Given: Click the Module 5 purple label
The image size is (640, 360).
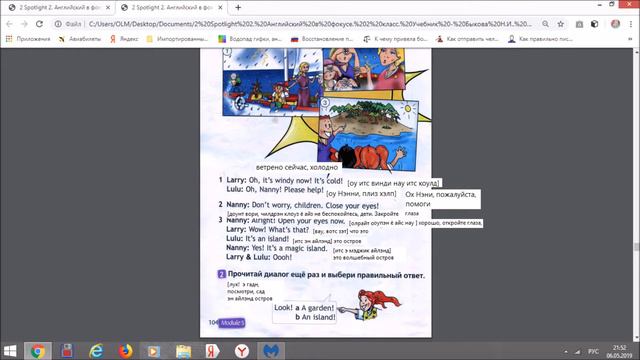Looking at the screenshot, I should click(x=231, y=323).
